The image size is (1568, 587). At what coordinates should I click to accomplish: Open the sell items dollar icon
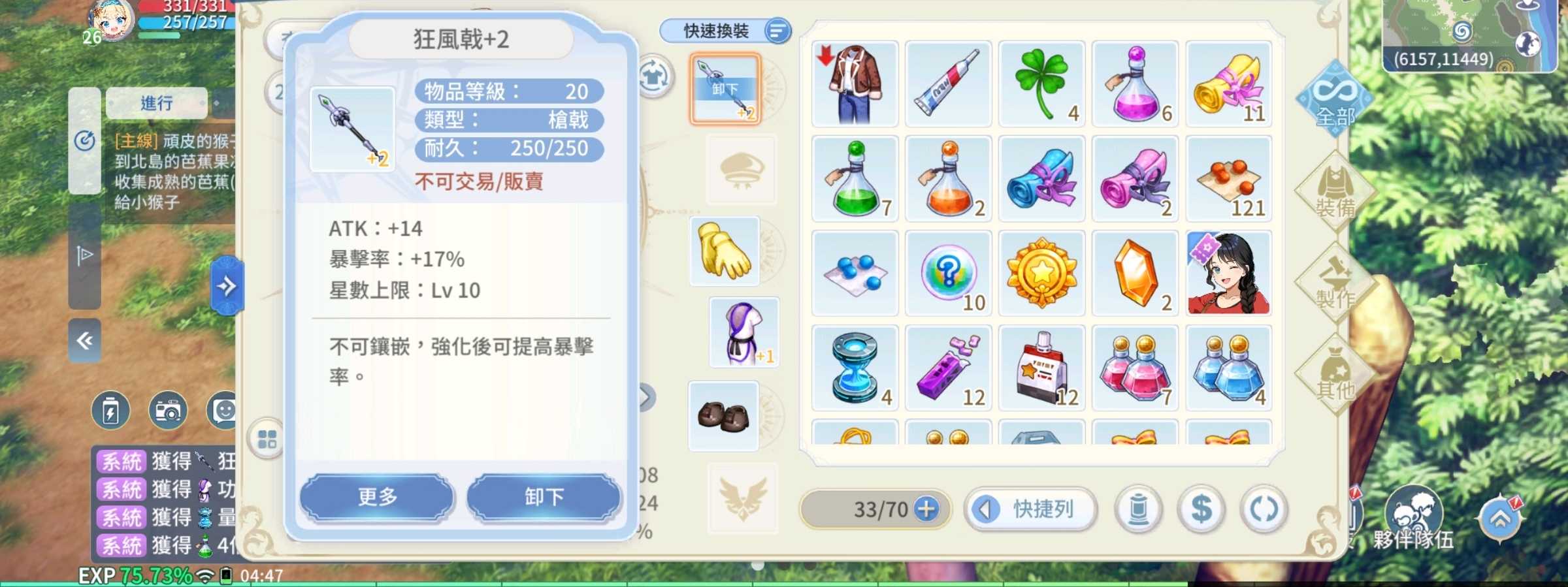pyautogui.click(x=1201, y=509)
